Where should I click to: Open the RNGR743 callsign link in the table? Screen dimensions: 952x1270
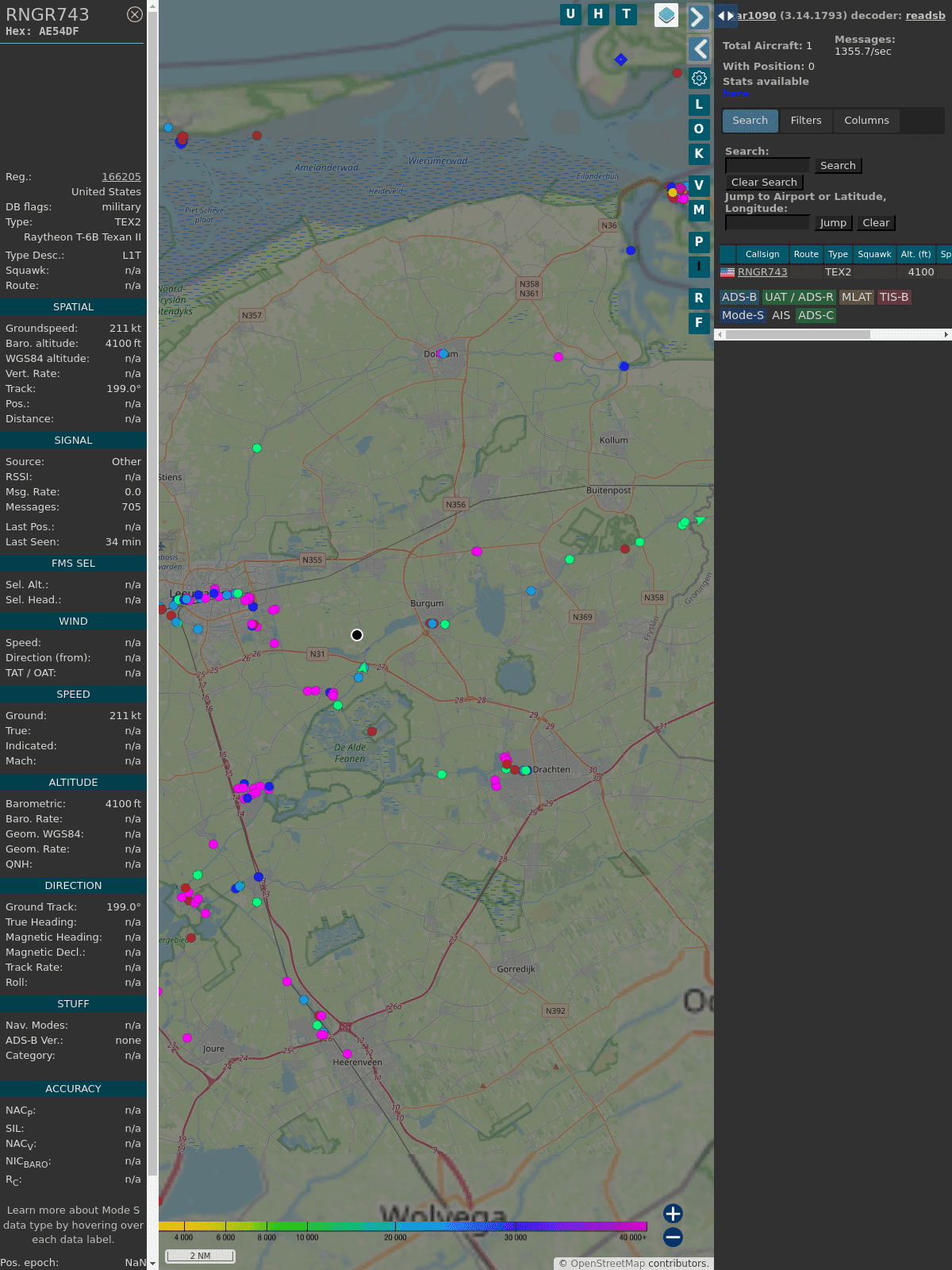[762, 272]
